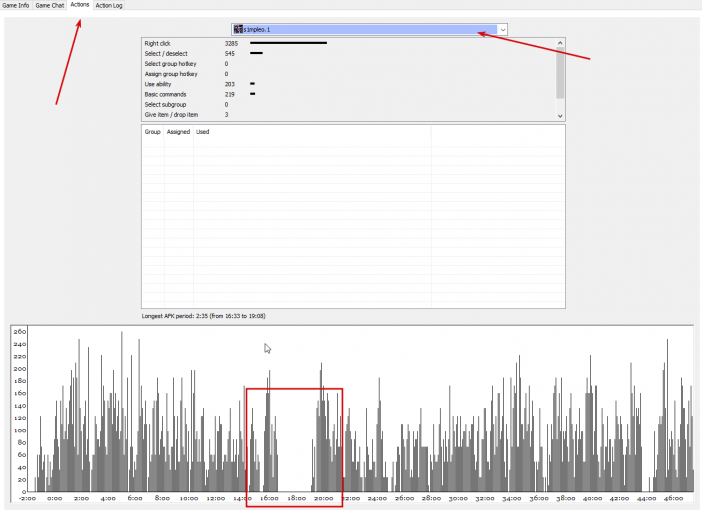Click scroll-down arrow of actions list
Image resolution: width=702 pixels, height=512 pixels.
tap(560, 116)
